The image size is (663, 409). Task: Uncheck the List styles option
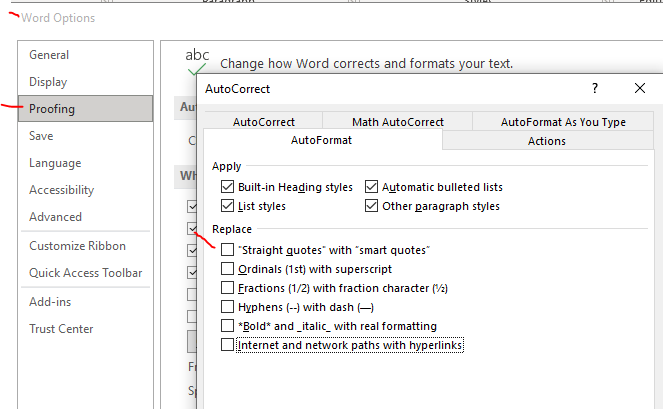pos(228,206)
